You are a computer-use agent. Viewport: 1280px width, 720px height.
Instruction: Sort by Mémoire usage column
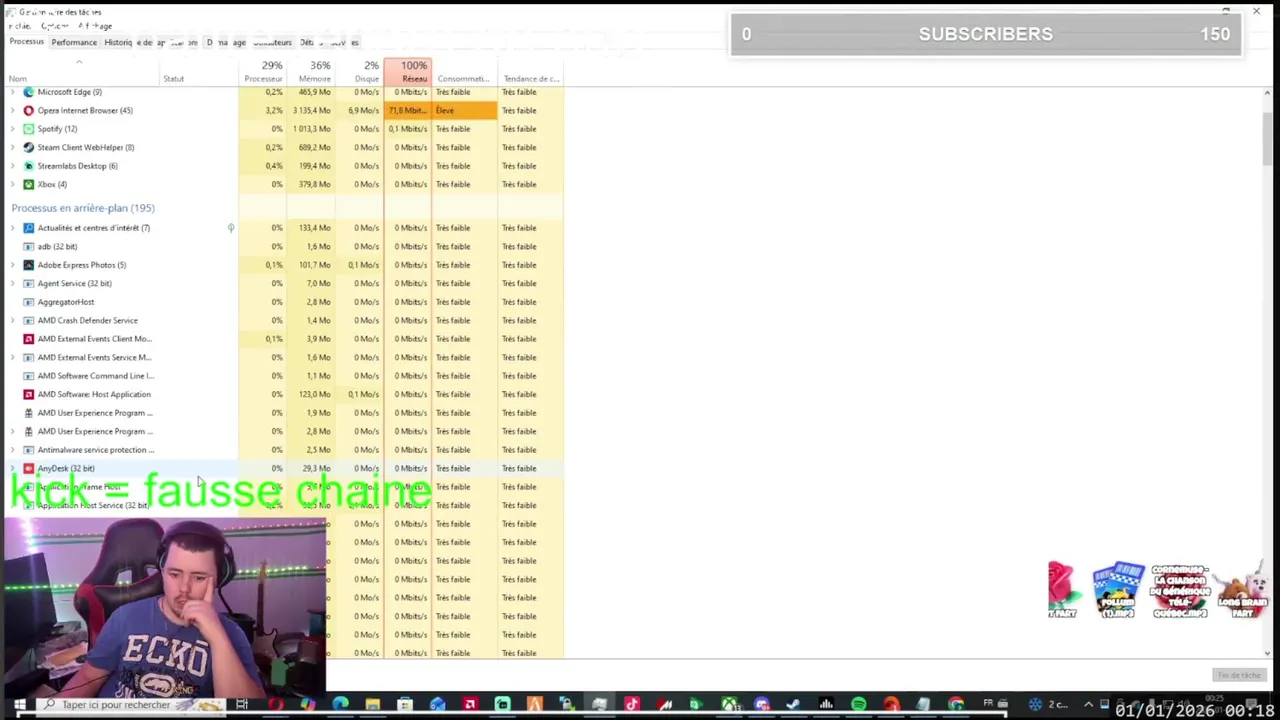tap(312, 72)
